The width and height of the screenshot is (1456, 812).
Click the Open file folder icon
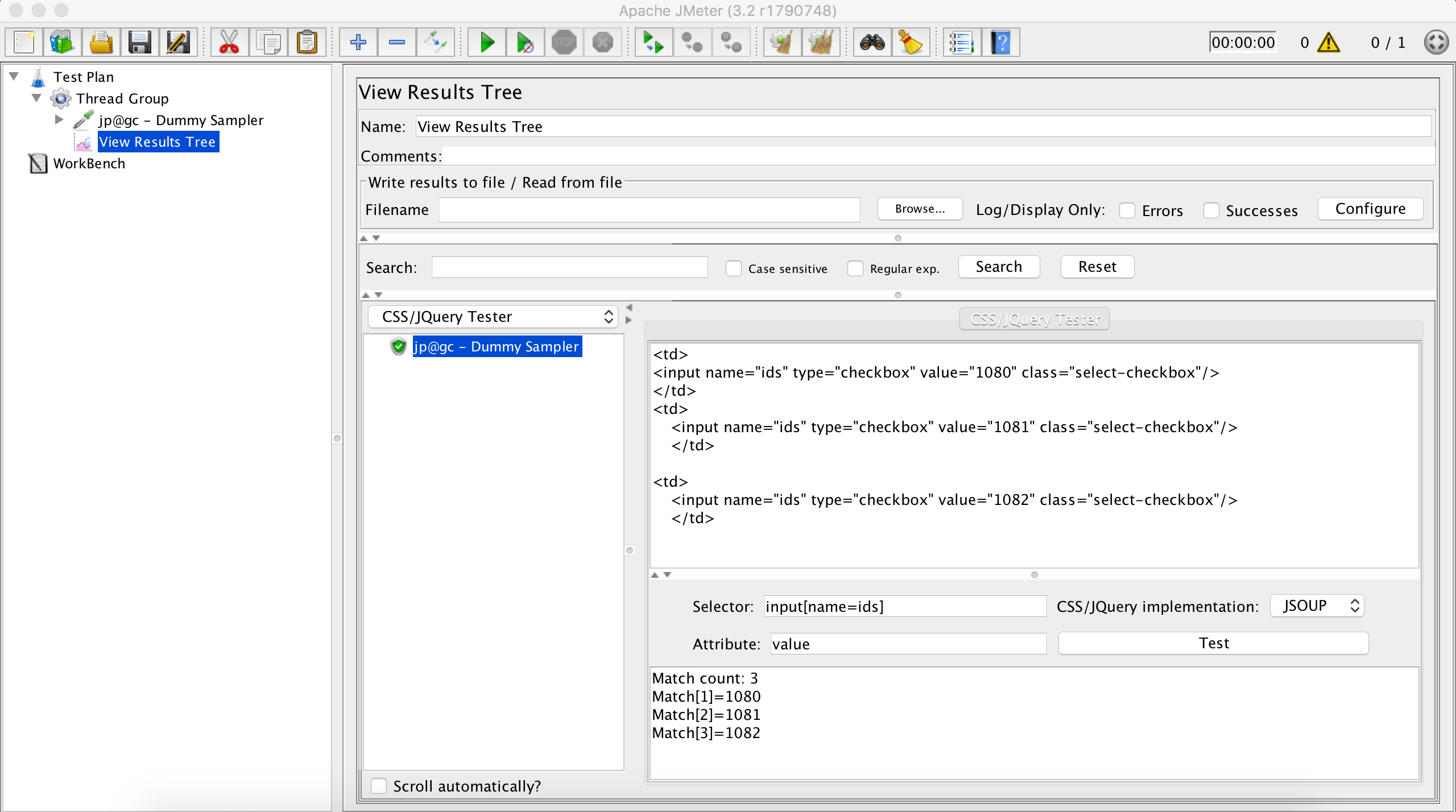(x=101, y=43)
